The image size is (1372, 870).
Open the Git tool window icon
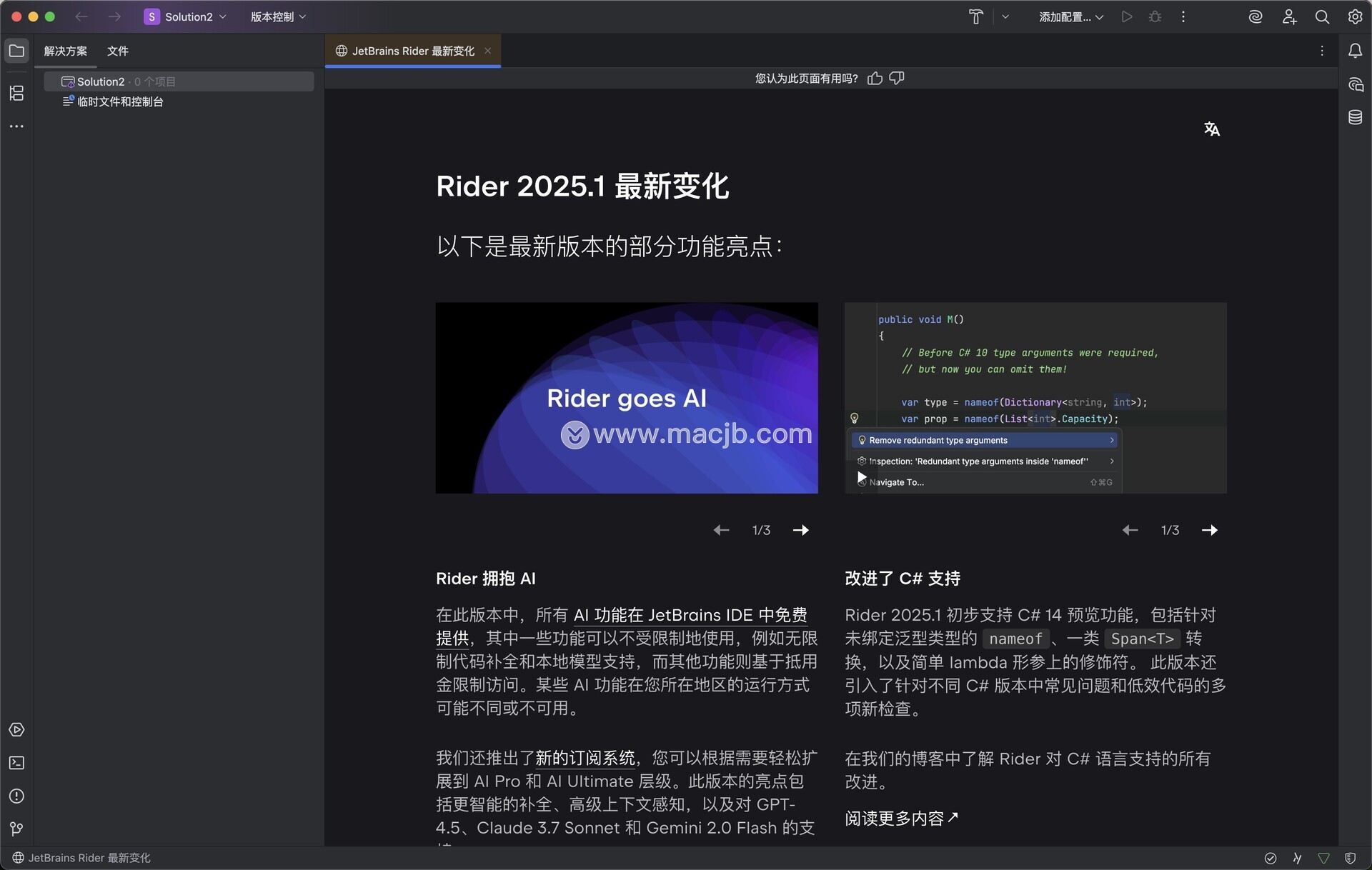point(16,829)
